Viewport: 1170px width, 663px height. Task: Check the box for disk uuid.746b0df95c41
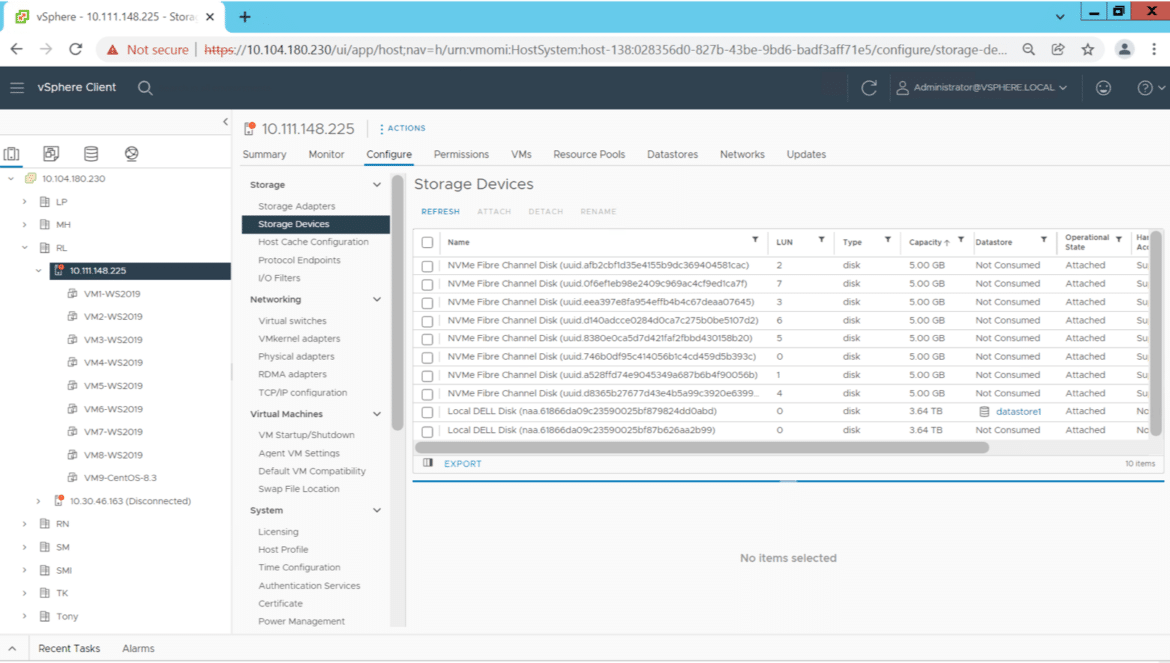click(x=427, y=358)
